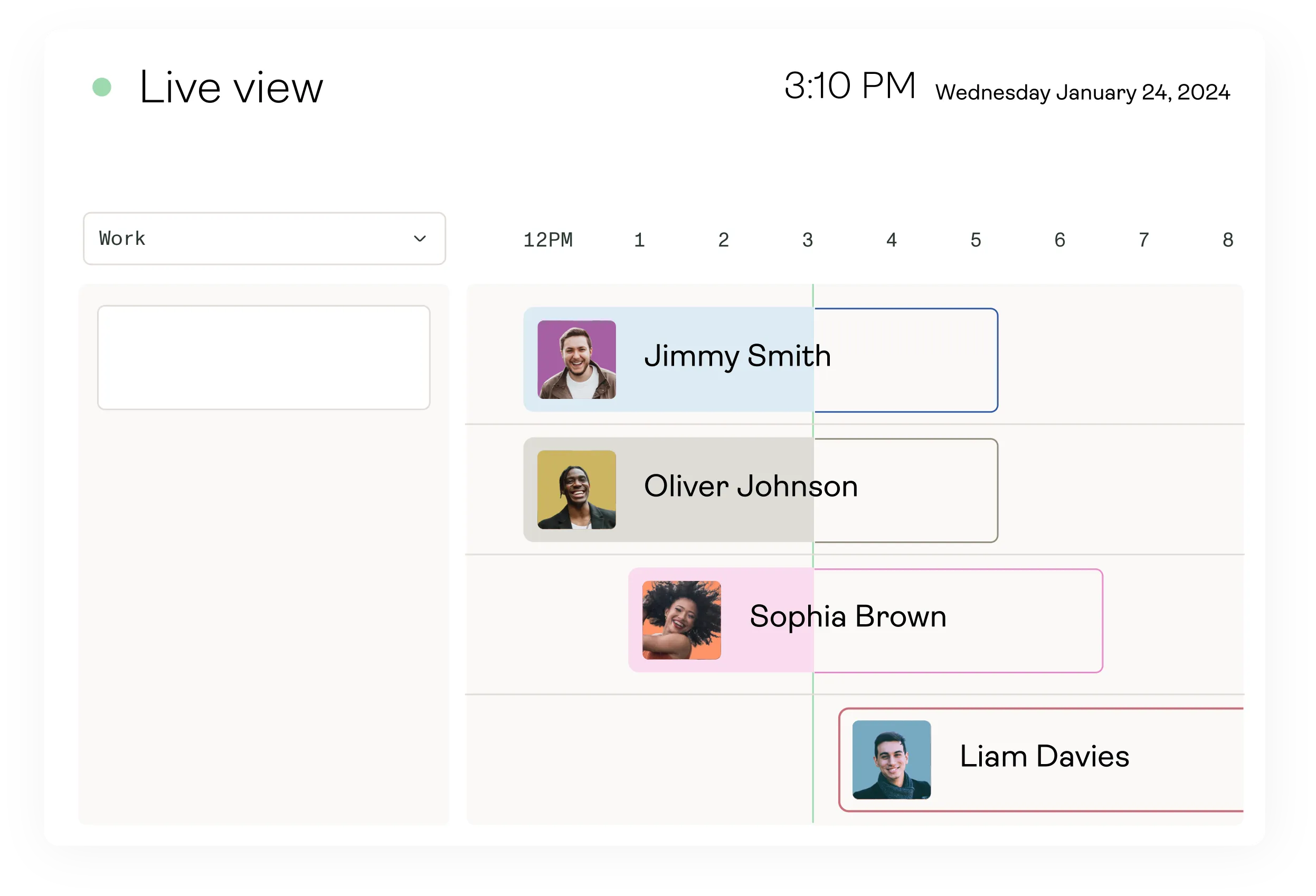
Task: Click the 5 o'clock time label
Action: [x=976, y=240]
